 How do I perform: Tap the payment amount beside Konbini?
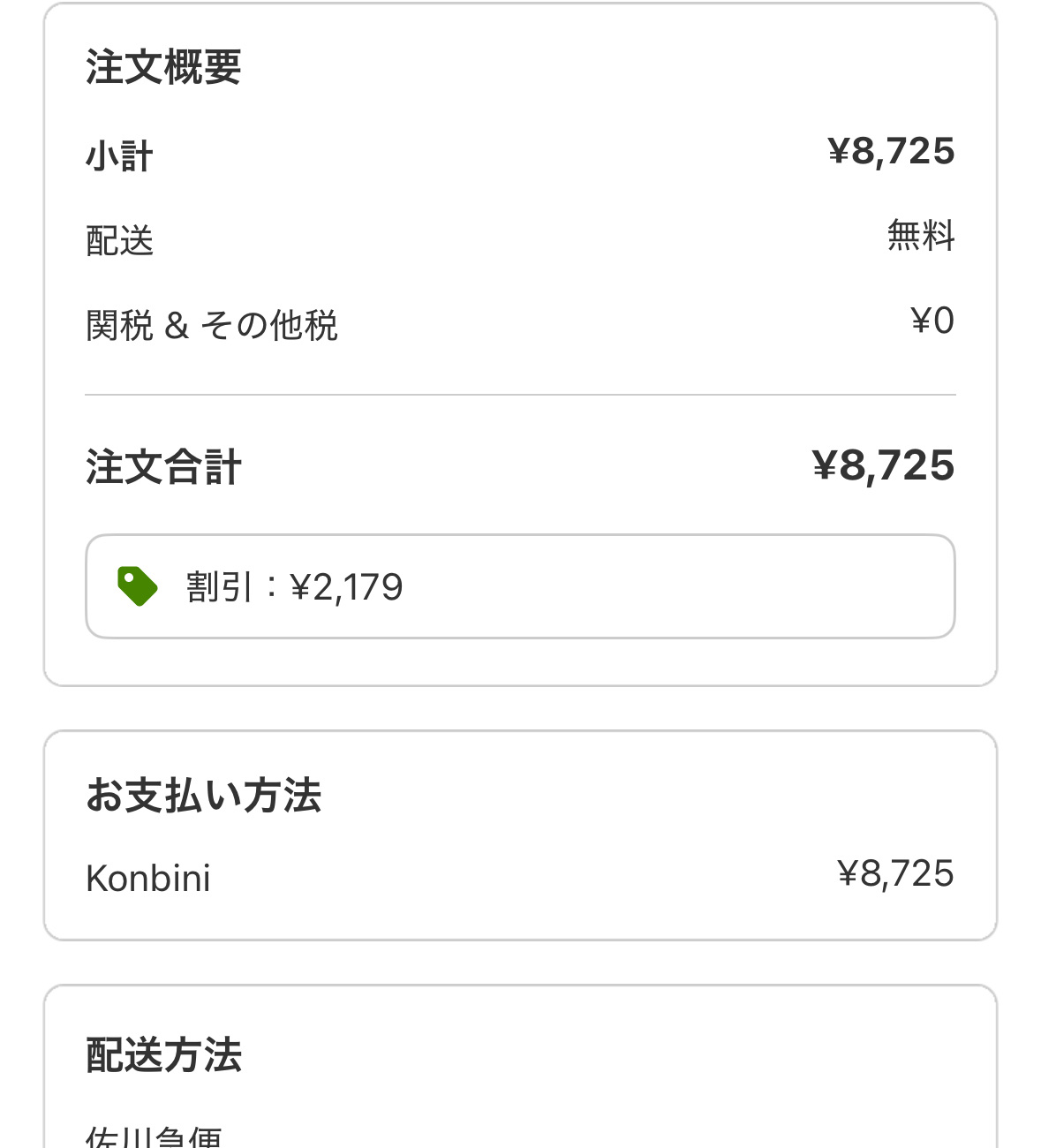pyautogui.click(x=895, y=874)
